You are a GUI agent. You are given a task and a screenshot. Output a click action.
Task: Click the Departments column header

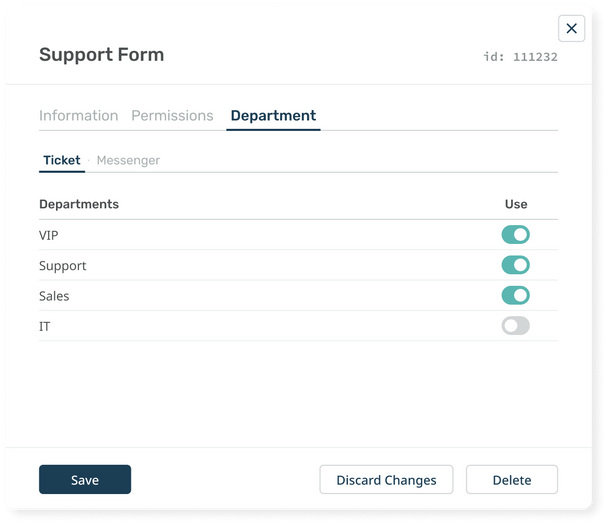79,204
